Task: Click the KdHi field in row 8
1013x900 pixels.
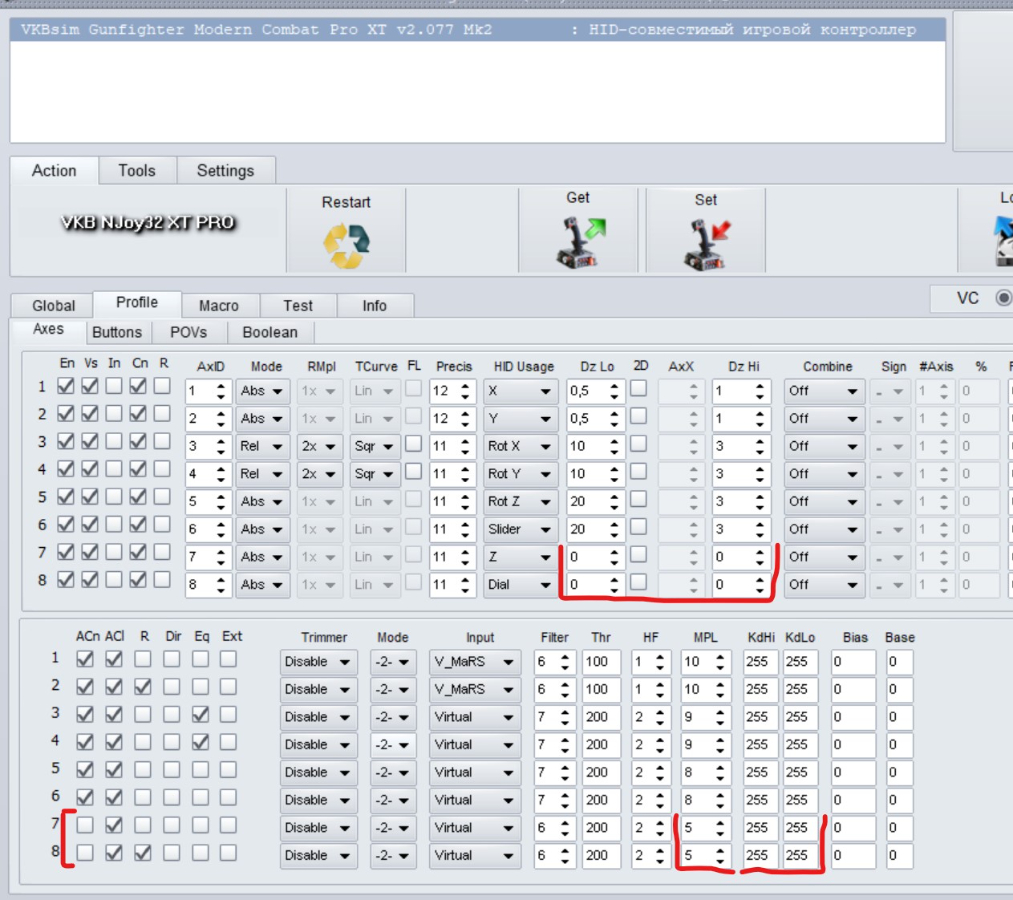Action: pyautogui.click(x=757, y=855)
